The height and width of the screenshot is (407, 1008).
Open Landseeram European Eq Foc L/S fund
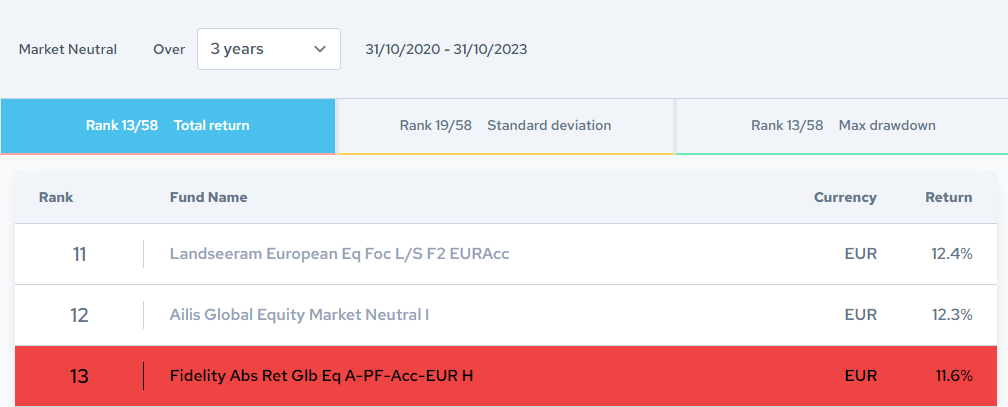click(x=339, y=254)
